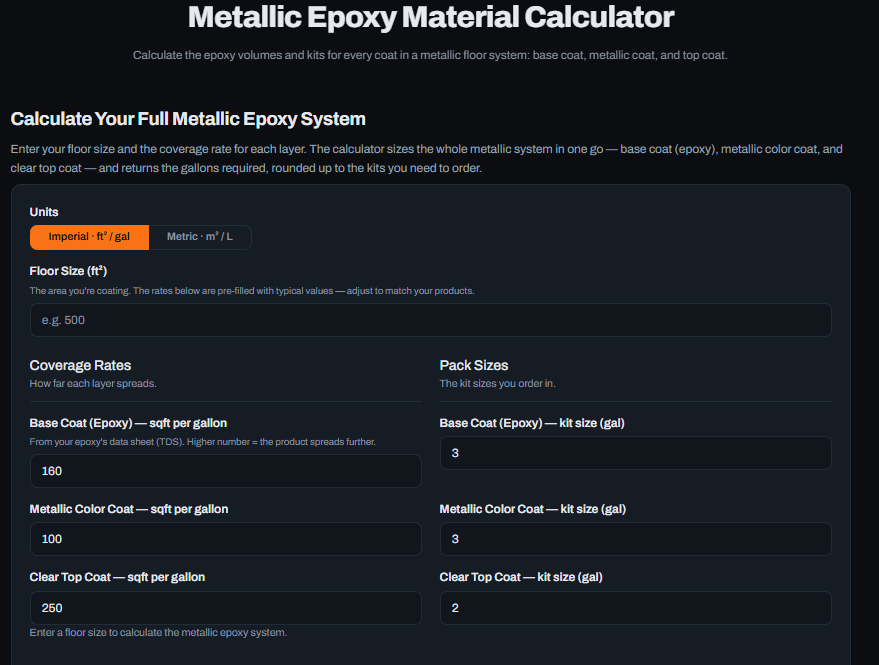Click the Pack Sizes section heading
Viewport: 879px width, 665px height.
tap(474, 366)
